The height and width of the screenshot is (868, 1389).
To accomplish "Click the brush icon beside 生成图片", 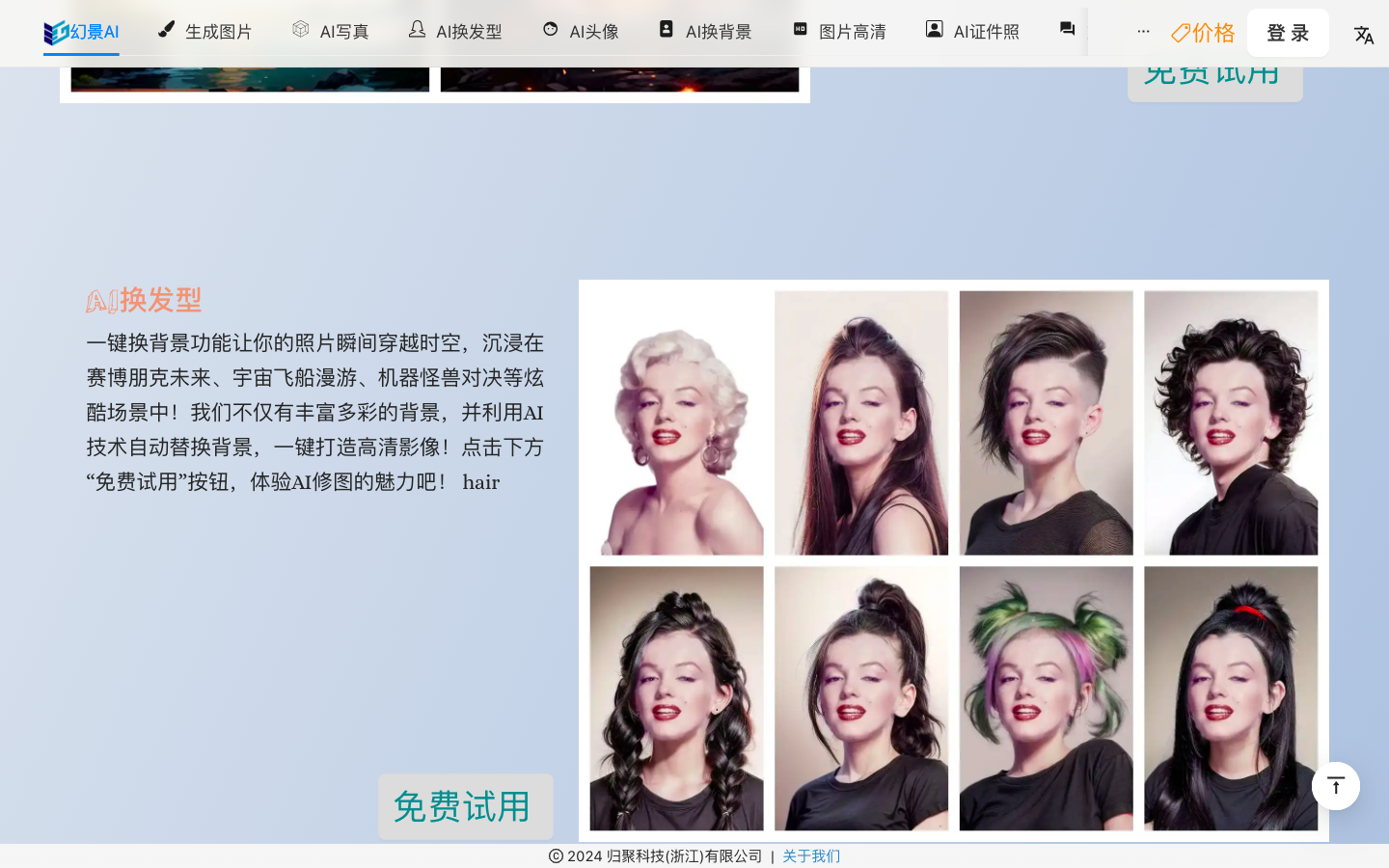I will pyautogui.click(x=167, y=29).
